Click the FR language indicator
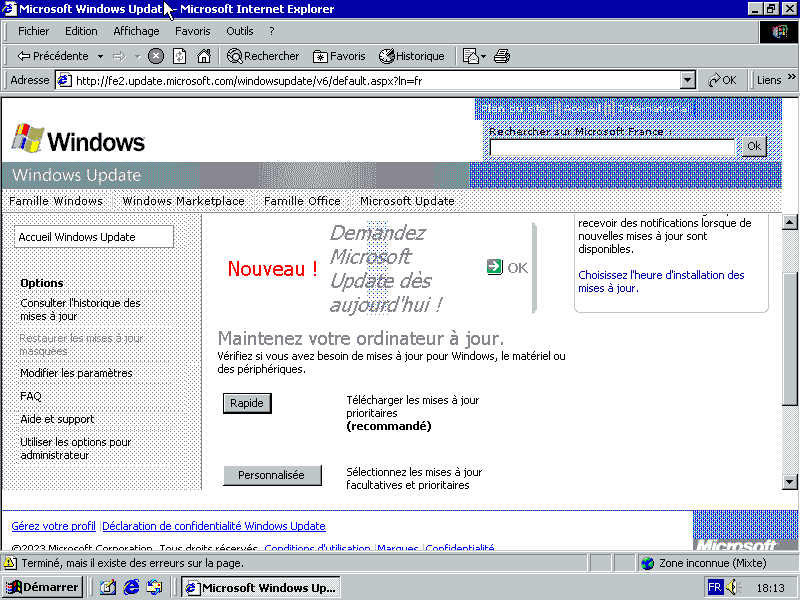 coord(715,587)
